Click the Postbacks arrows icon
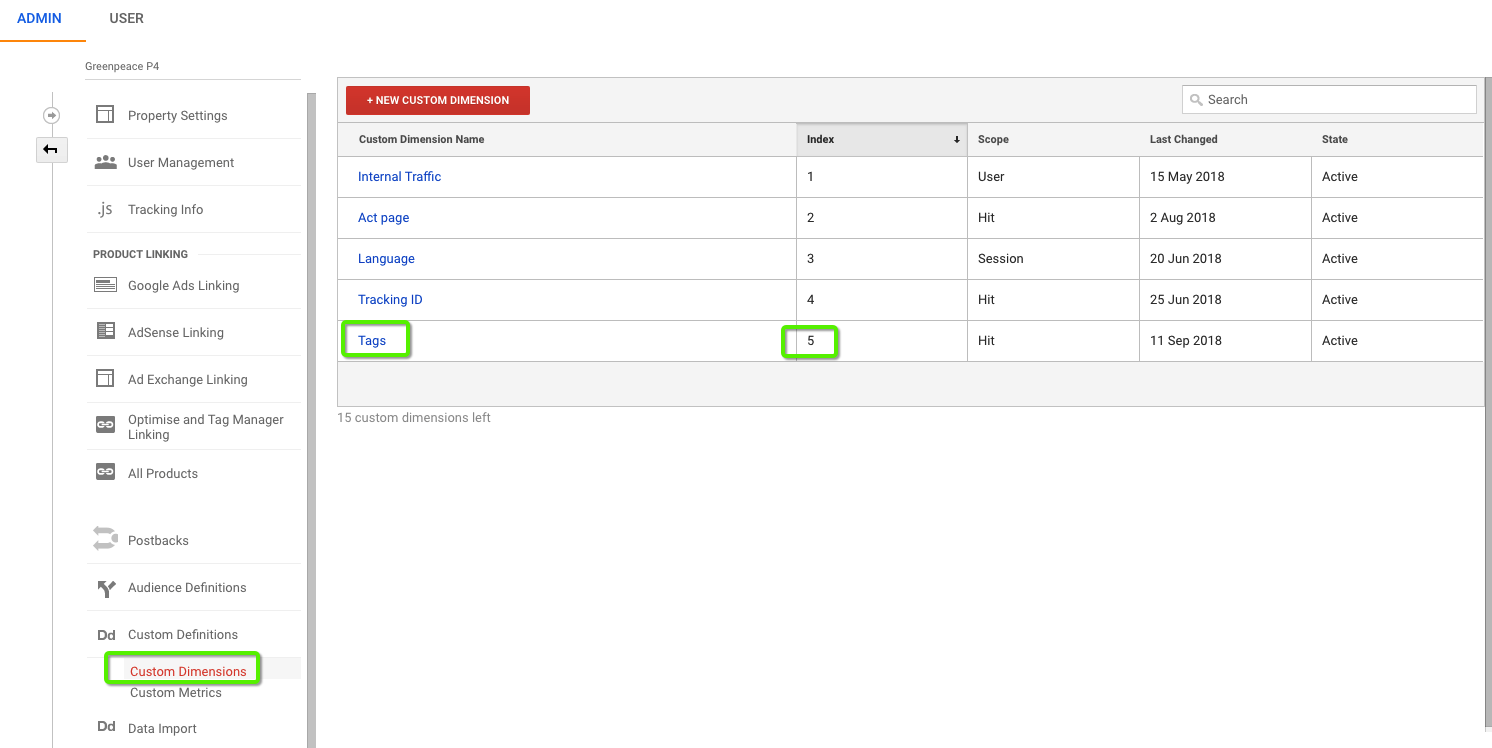The height and width of the screenshot is (748, 1492). (105, 538)
